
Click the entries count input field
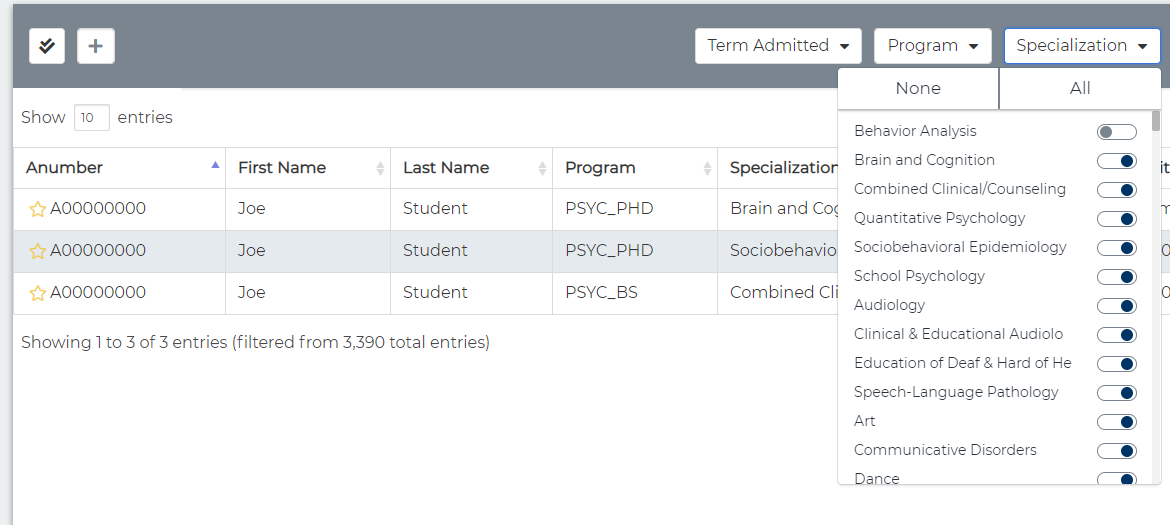click(x=91, y=118)
